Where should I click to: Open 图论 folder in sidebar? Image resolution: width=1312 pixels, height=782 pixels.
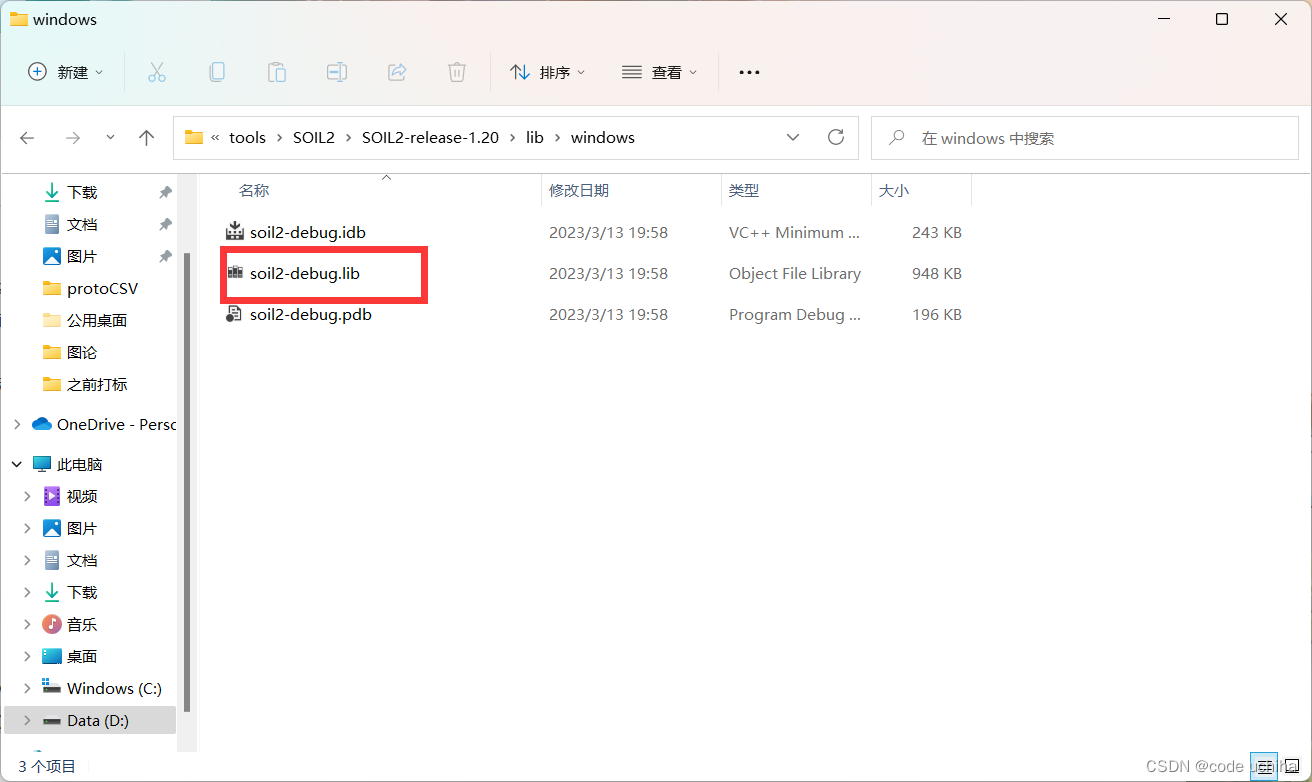(82, 352)
